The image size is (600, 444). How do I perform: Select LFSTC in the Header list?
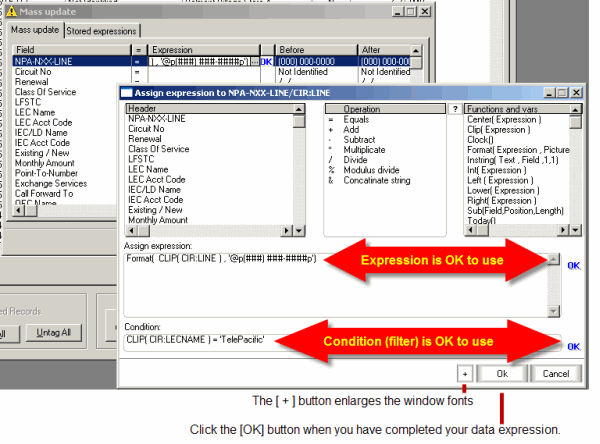coord(141,159)
